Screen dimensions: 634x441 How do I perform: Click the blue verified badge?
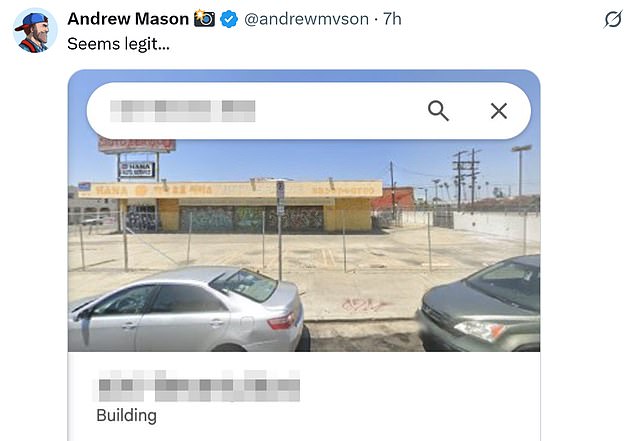click(229, 19)
